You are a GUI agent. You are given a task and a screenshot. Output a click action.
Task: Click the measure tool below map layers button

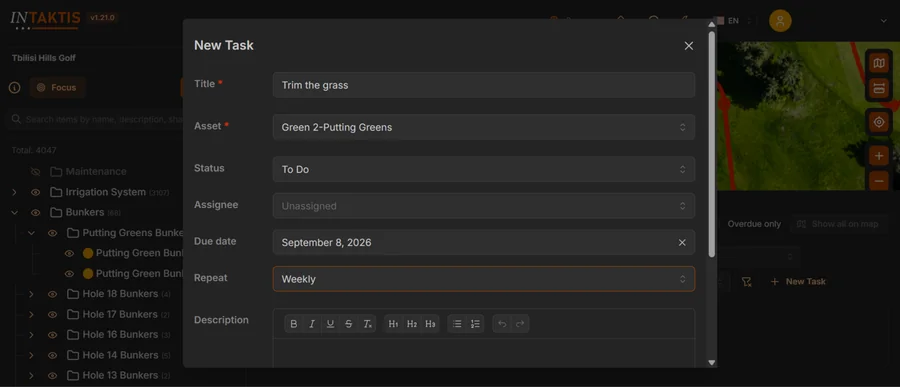[879, 88]
